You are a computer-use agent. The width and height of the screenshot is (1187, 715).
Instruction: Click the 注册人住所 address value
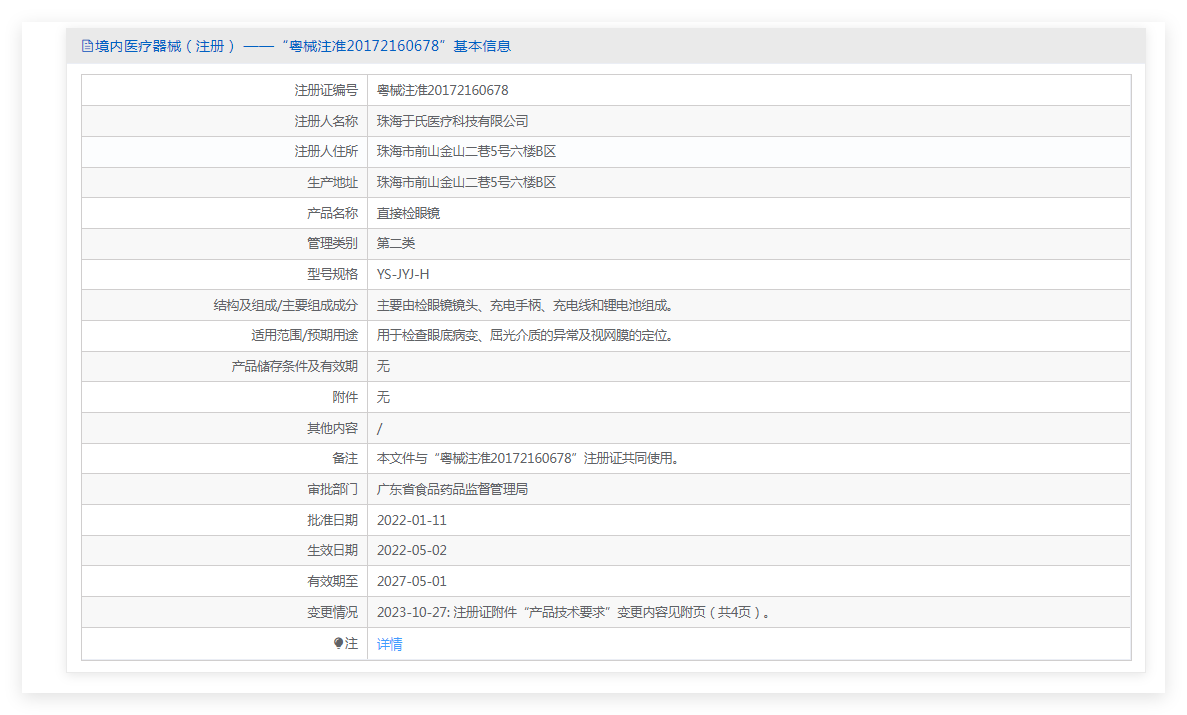466,151
